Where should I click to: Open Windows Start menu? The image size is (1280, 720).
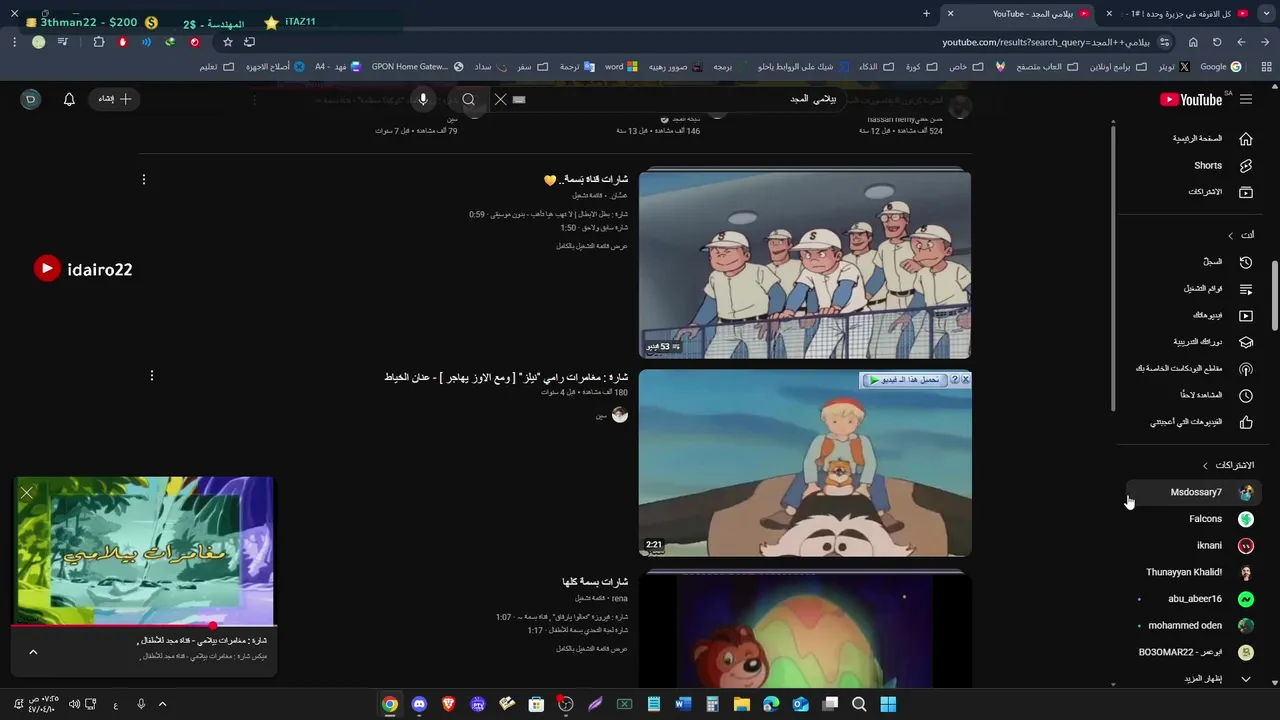pos(888,704)
